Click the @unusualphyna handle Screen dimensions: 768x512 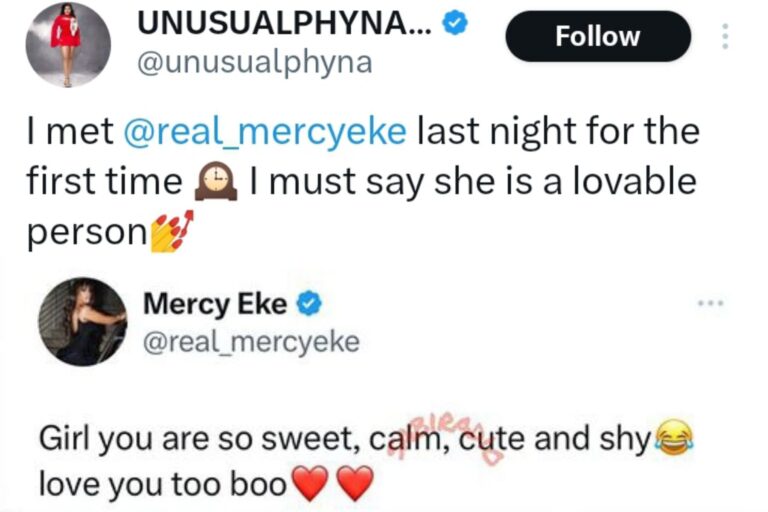pyautogui.click(x=255, y=63)
